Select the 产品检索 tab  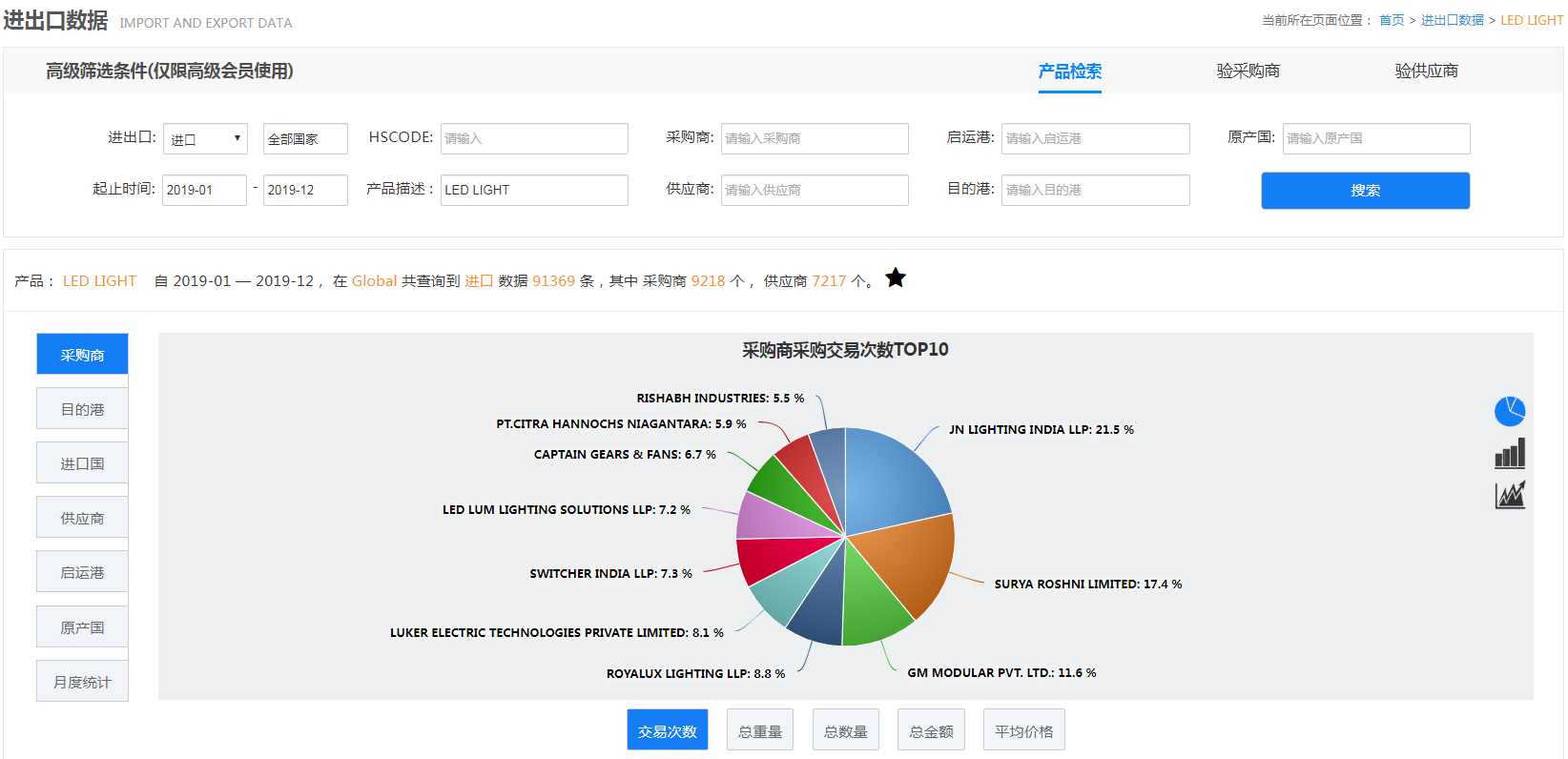pyautogui.click(x=1069, y=72)
